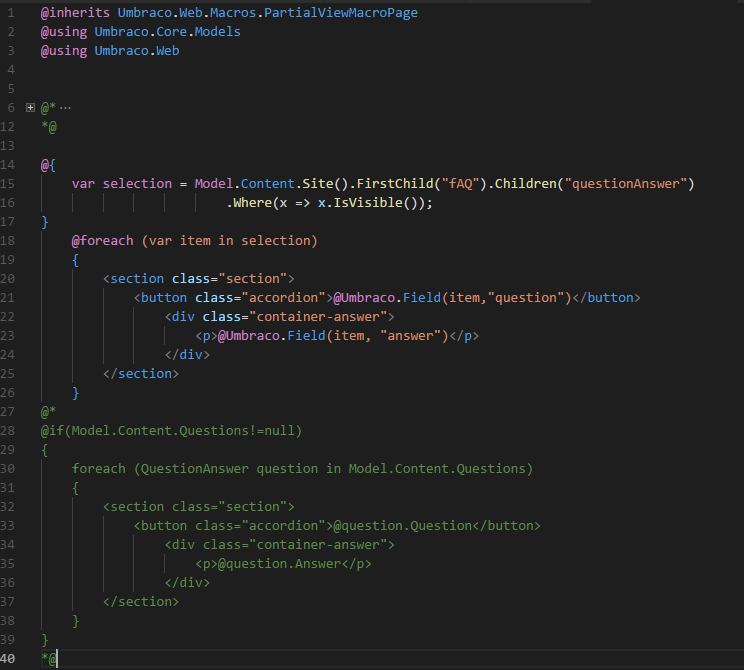Click the "container-answer" class on line 22
Viewport: 744px width, 670px height.
318,316
